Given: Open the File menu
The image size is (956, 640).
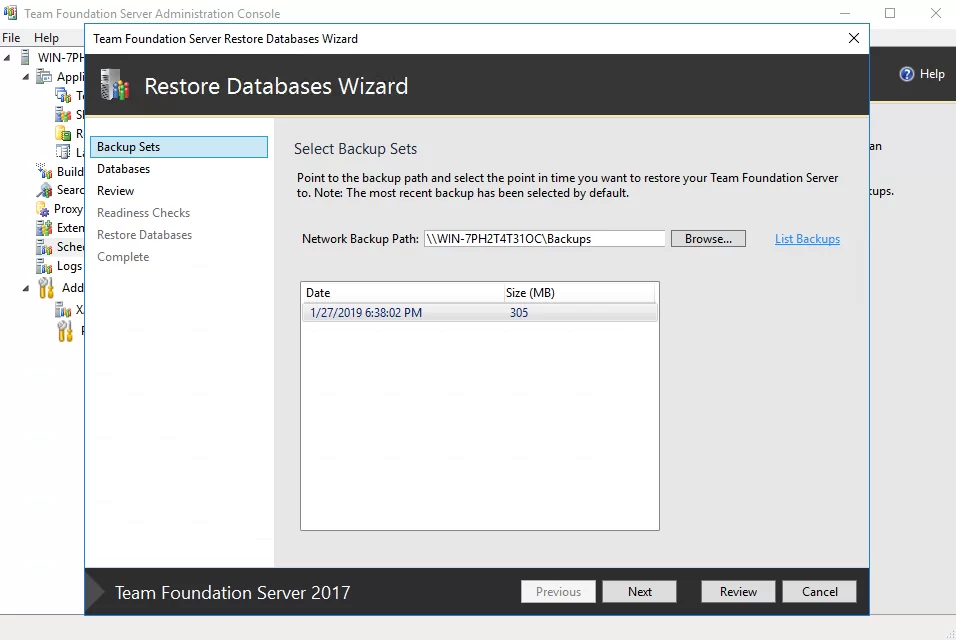Looking at the screenshot, I should (x=11, y=38).
